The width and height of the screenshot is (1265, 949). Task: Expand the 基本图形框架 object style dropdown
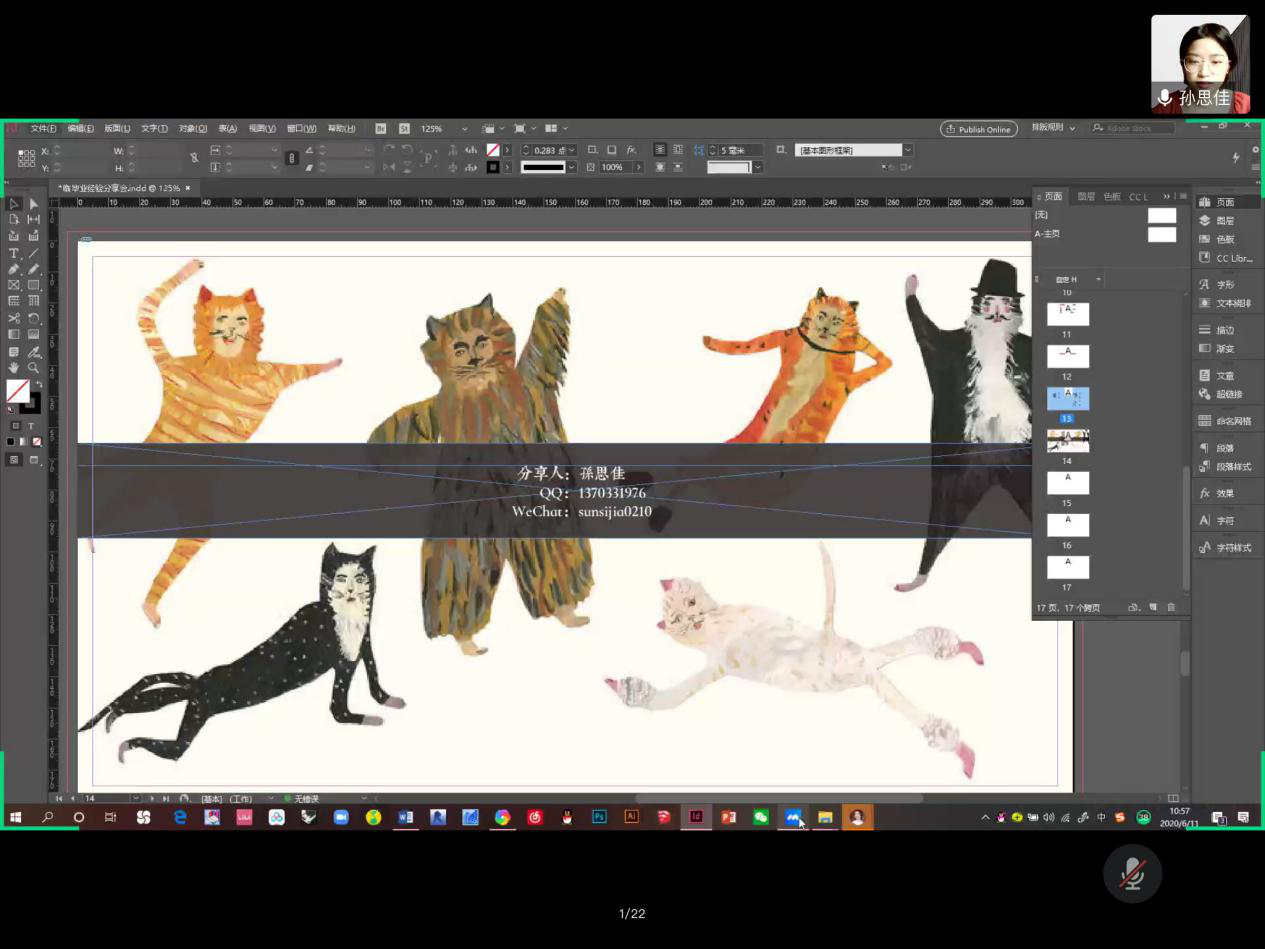908,150
